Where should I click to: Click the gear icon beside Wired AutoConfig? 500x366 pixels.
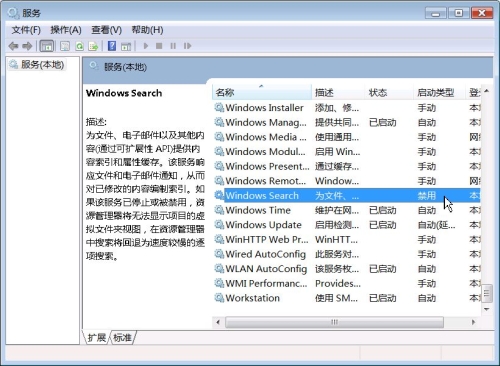(219, 254)
